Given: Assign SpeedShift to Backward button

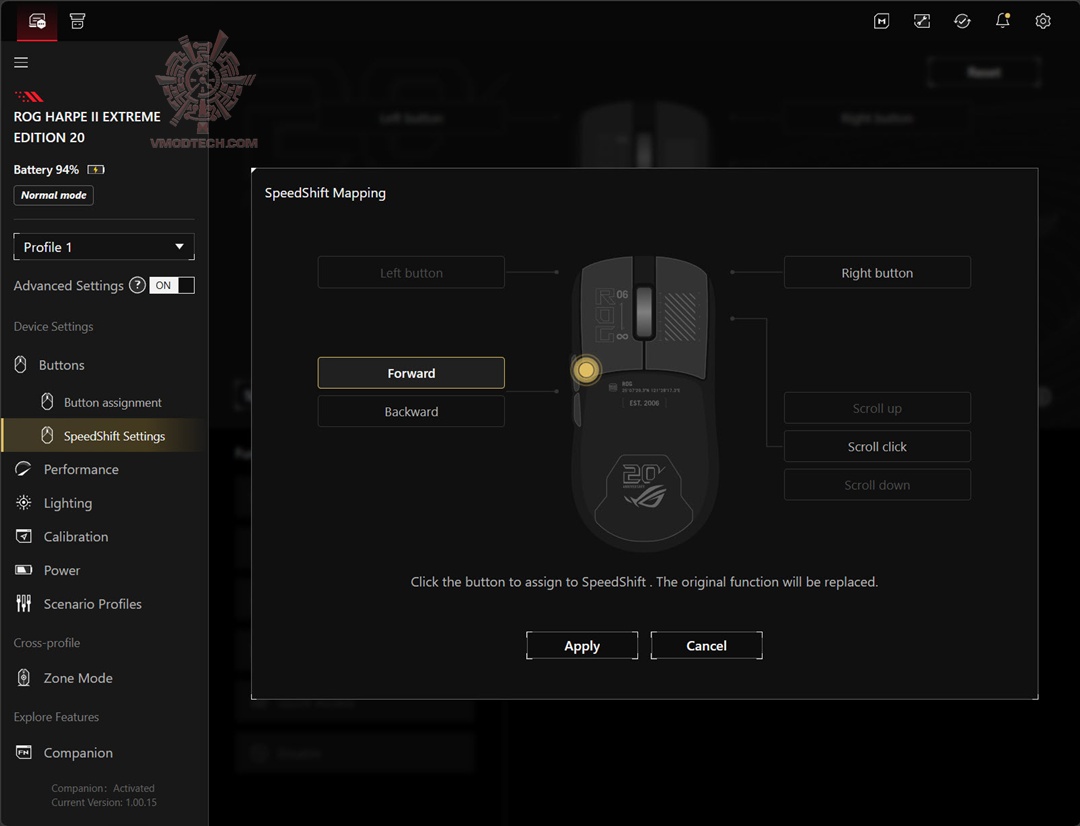Looking at the screenshot, I should (411, 411).
